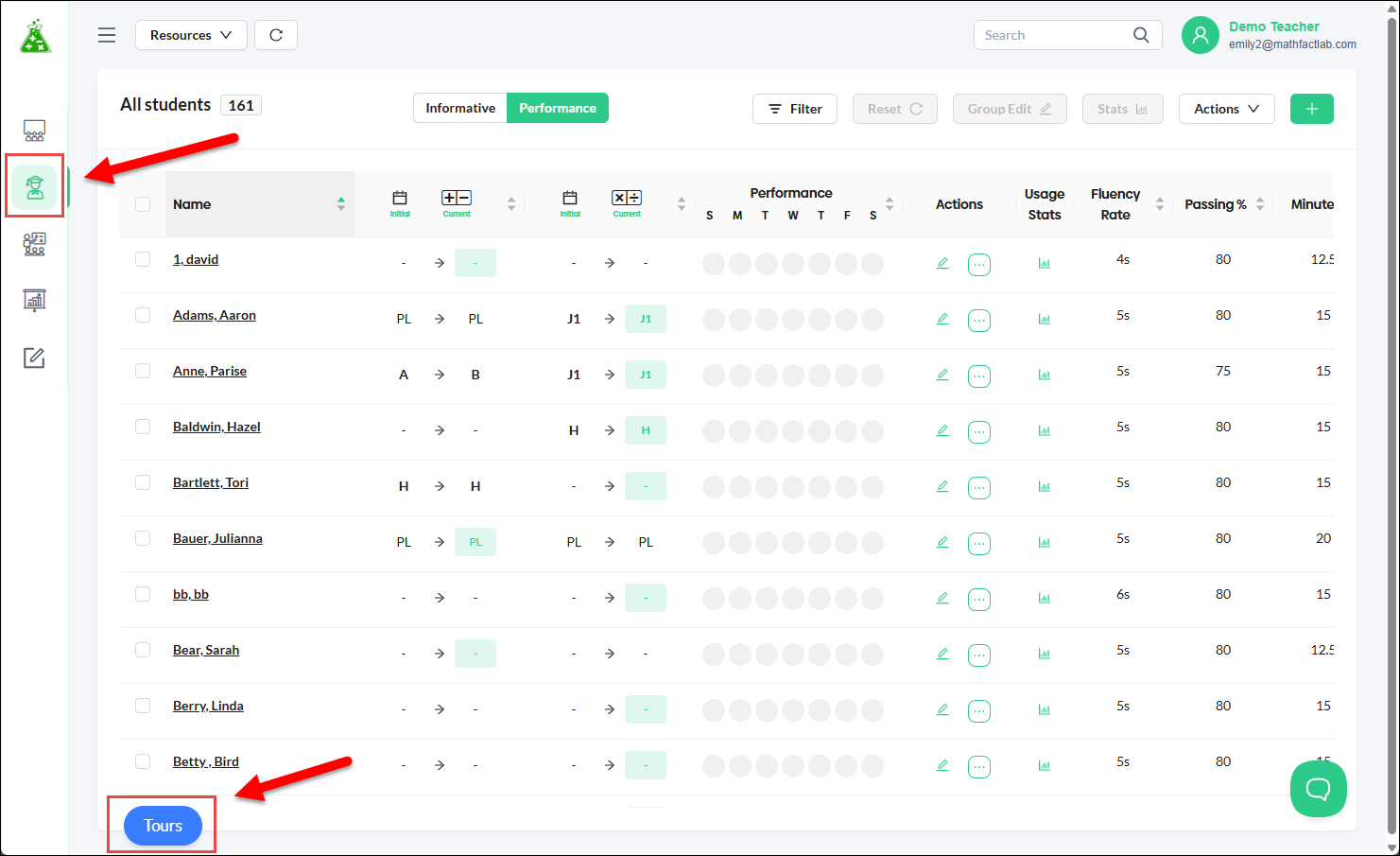Sort the addition/subtraction level column
The width and height of the screenshot is (1400, 856).
pos(511,204)
